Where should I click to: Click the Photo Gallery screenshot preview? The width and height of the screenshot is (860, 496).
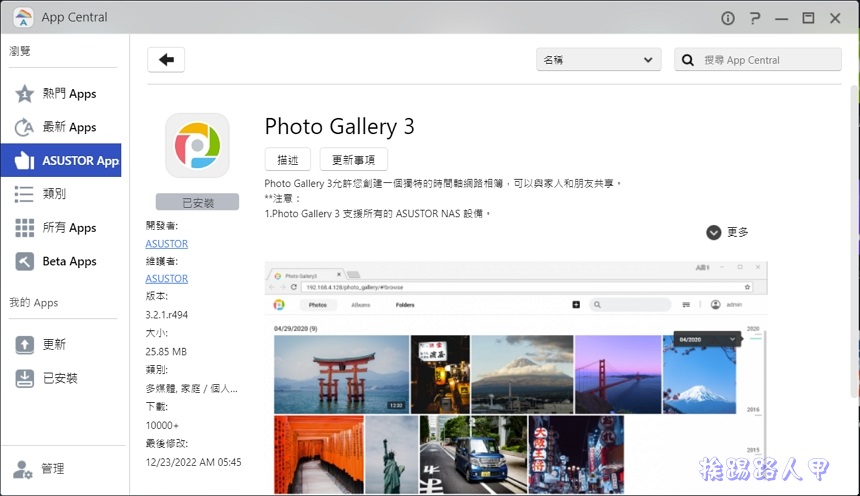tap(516, 378)
